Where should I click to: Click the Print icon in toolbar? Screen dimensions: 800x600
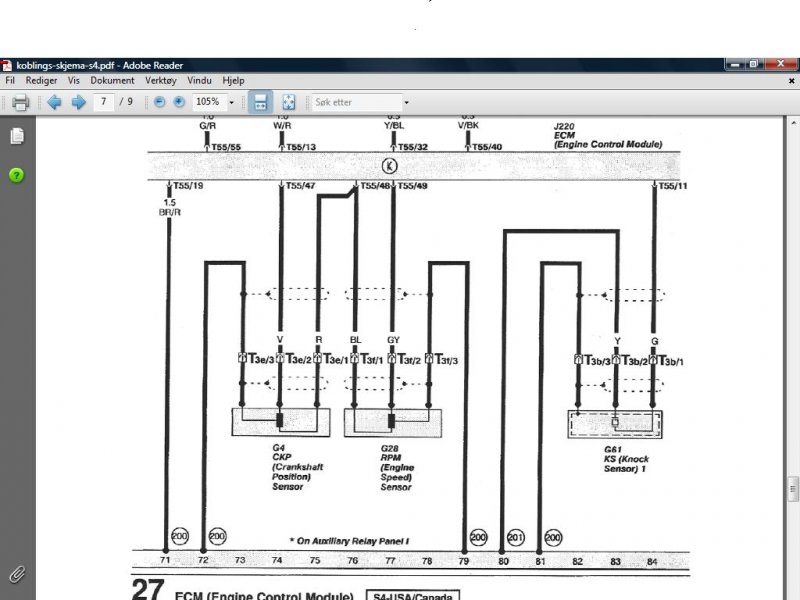click(x=20, y=102)
